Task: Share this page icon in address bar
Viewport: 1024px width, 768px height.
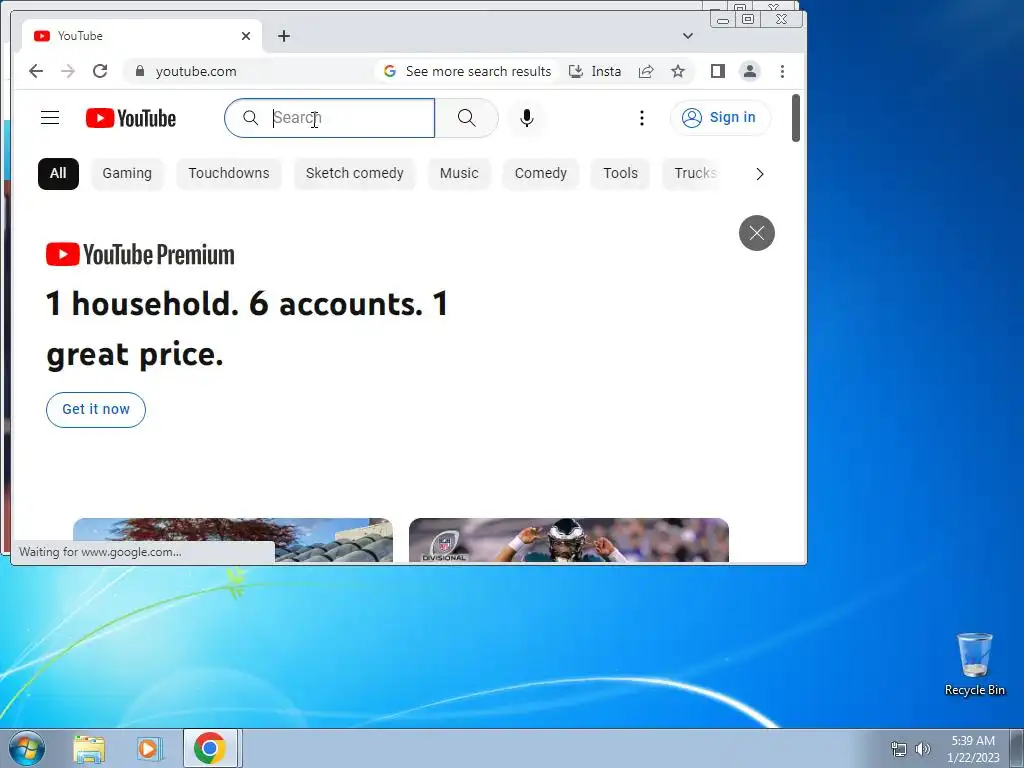Action: coord(646,71)
